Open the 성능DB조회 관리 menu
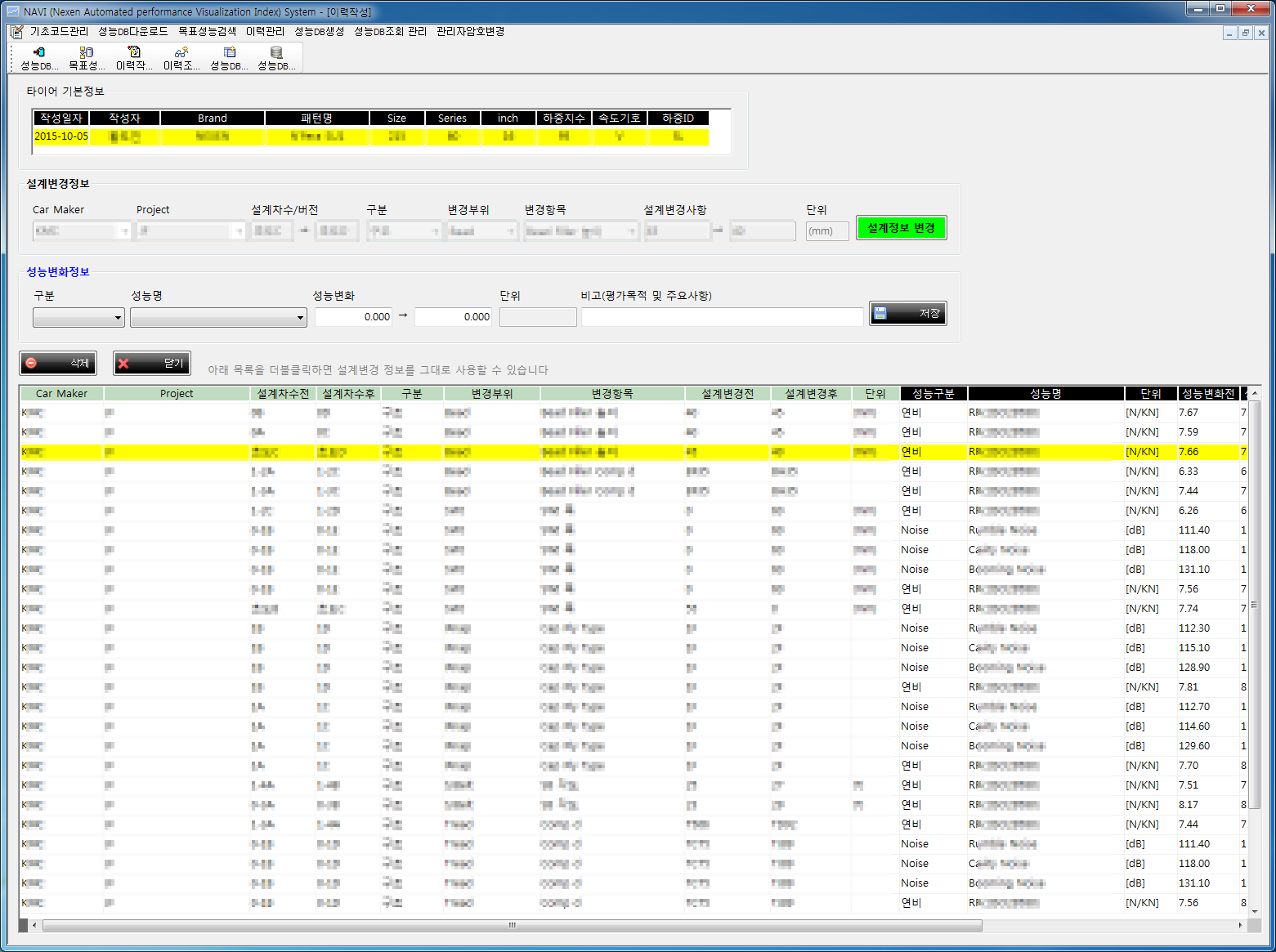1276x952 pixels. point(390,31)
